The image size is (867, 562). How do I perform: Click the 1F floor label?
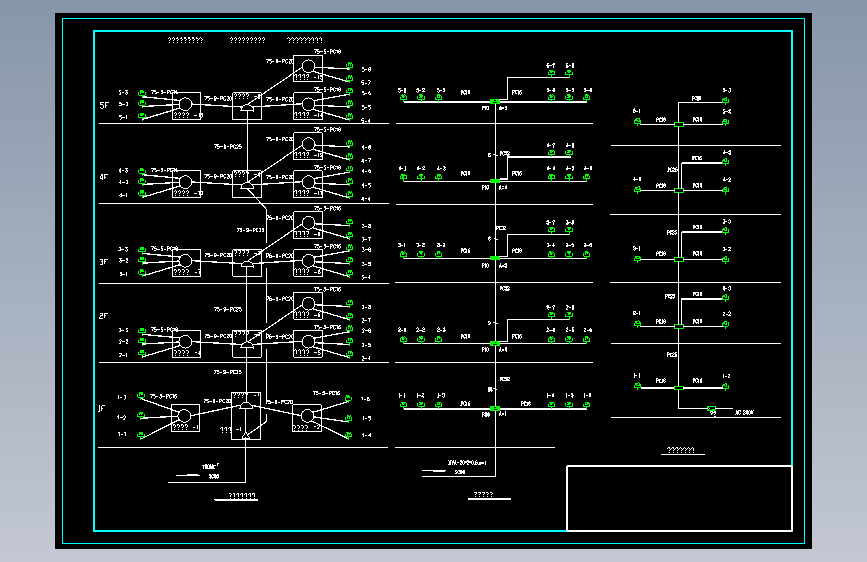(x=102, y=408)
